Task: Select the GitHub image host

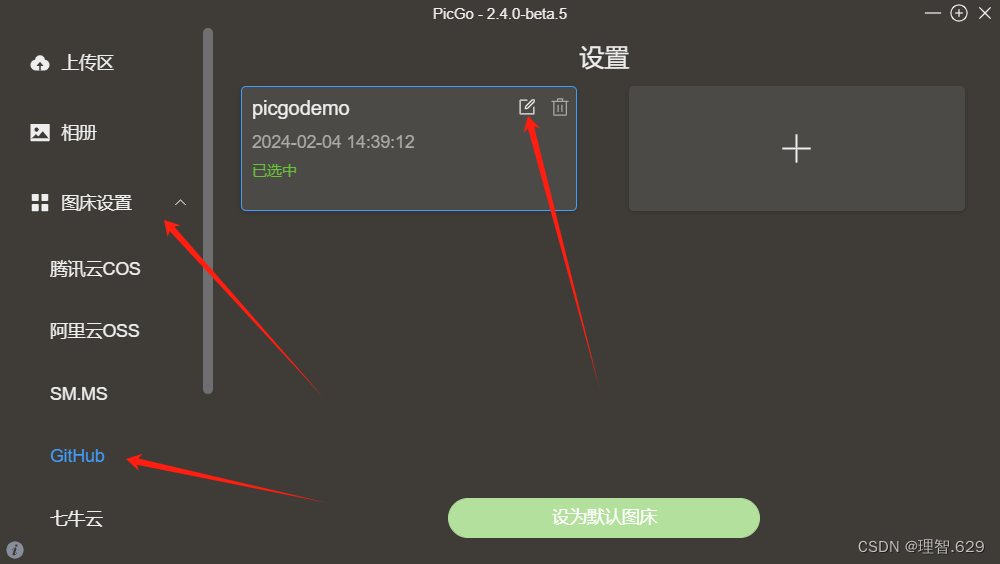Action: point(77,456)
